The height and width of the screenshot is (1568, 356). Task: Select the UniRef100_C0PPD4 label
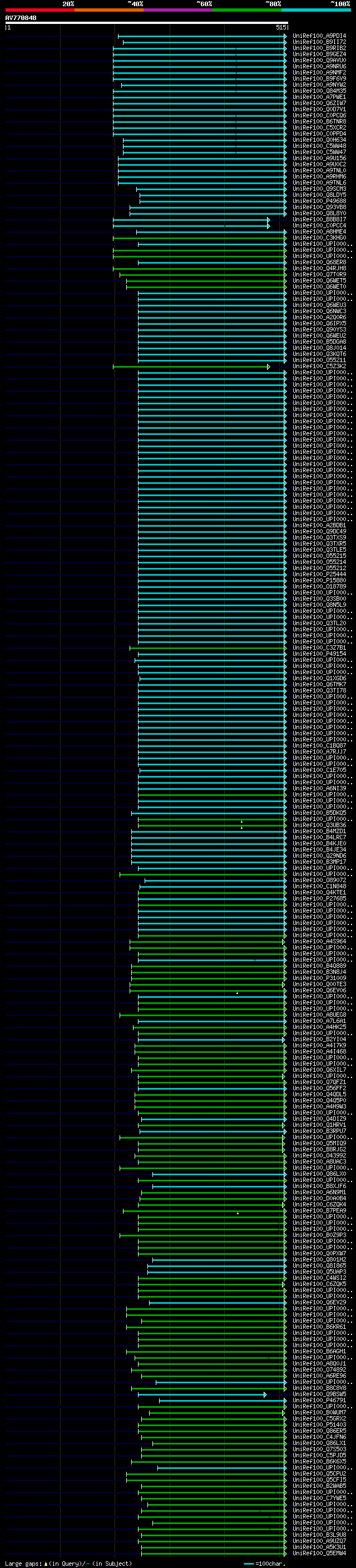(319, 134)
